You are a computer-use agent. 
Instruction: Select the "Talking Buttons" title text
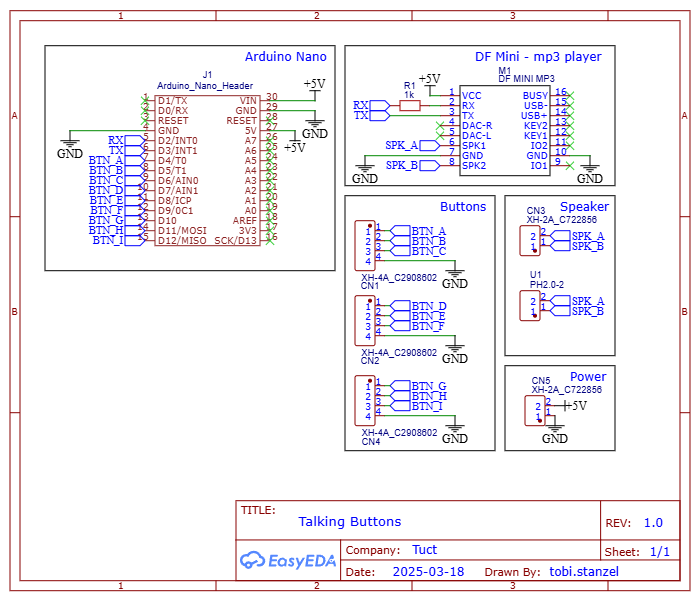tap(349, 522)
